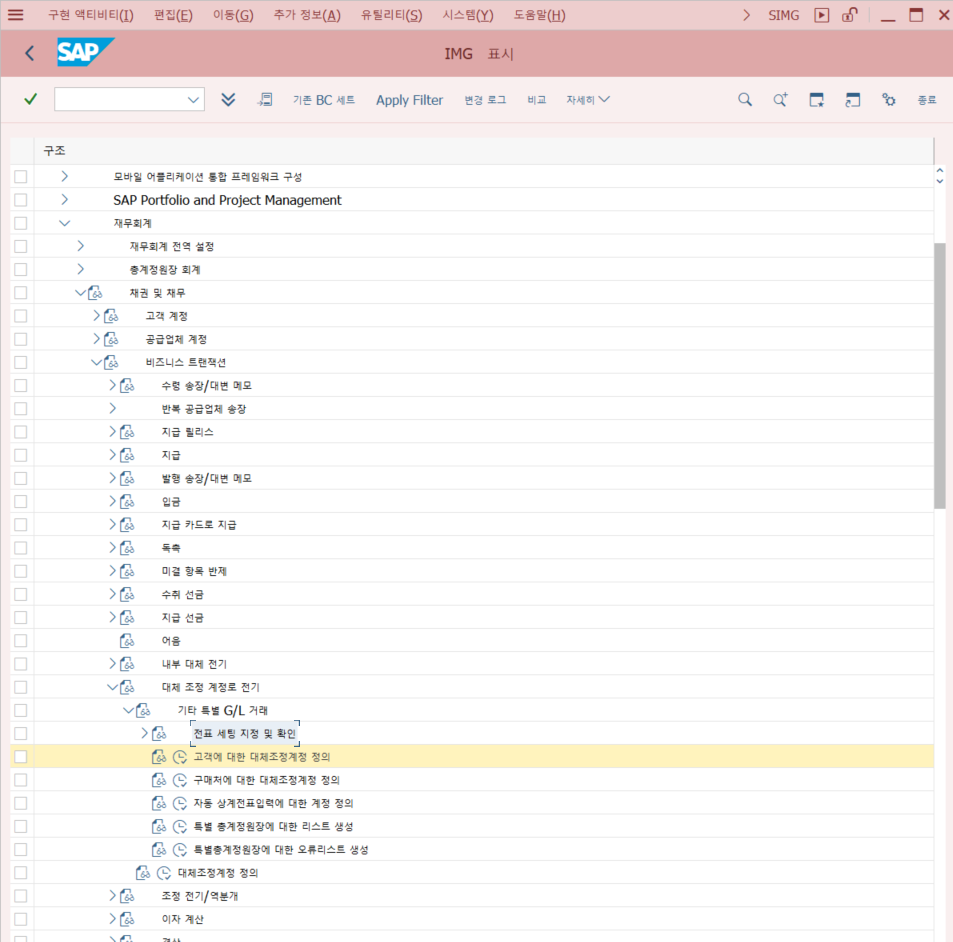Open the 편집(E) menu
This screenshot has height=942, width=953.
click(x=173, y=15)
